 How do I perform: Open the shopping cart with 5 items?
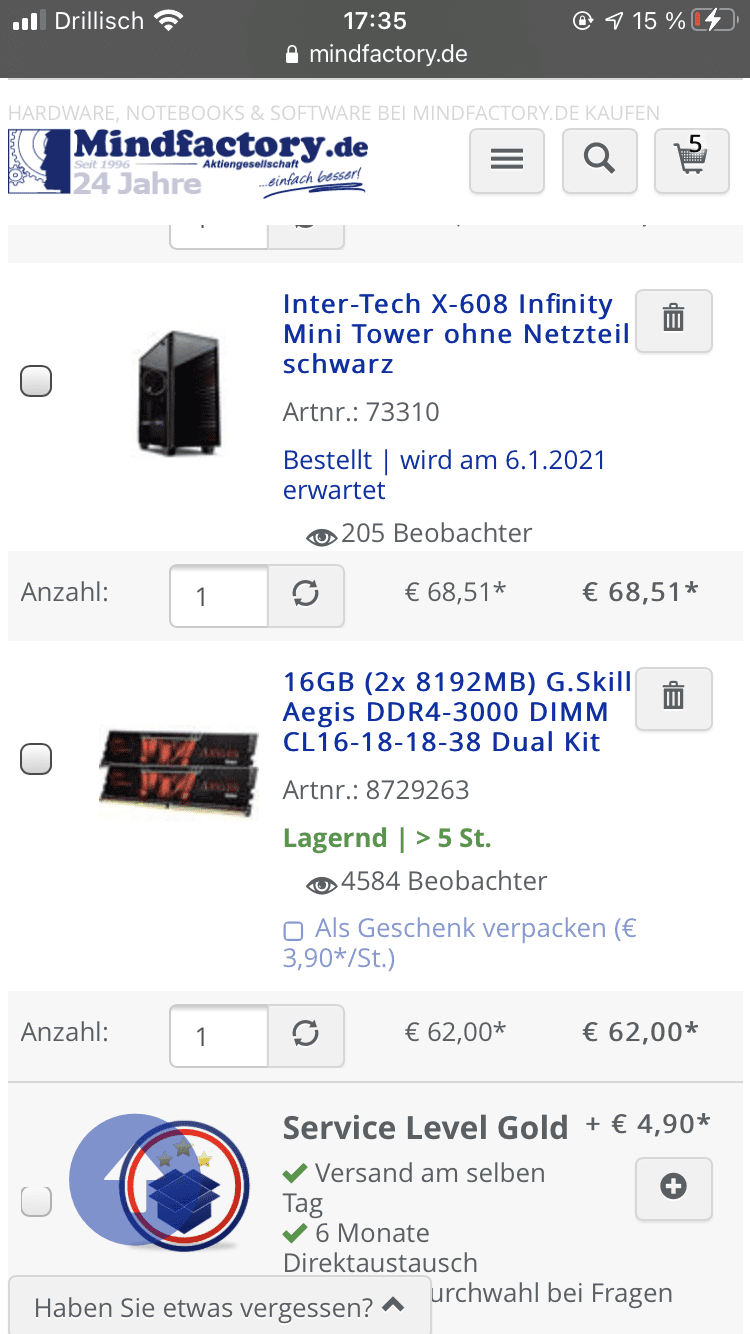[x=691, y=160]
